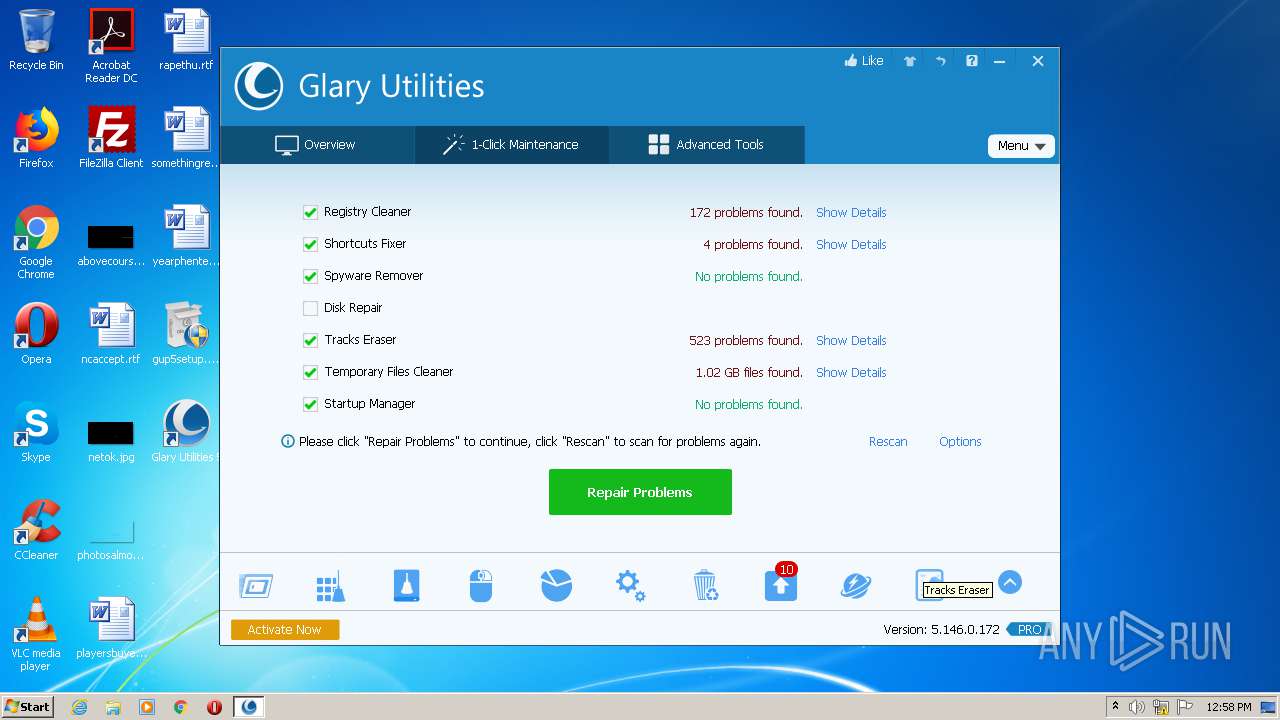Launch the Registry Cleaner grid-and-broom icon
This screenshot has width=1280, height=720.
click(330, 586)
